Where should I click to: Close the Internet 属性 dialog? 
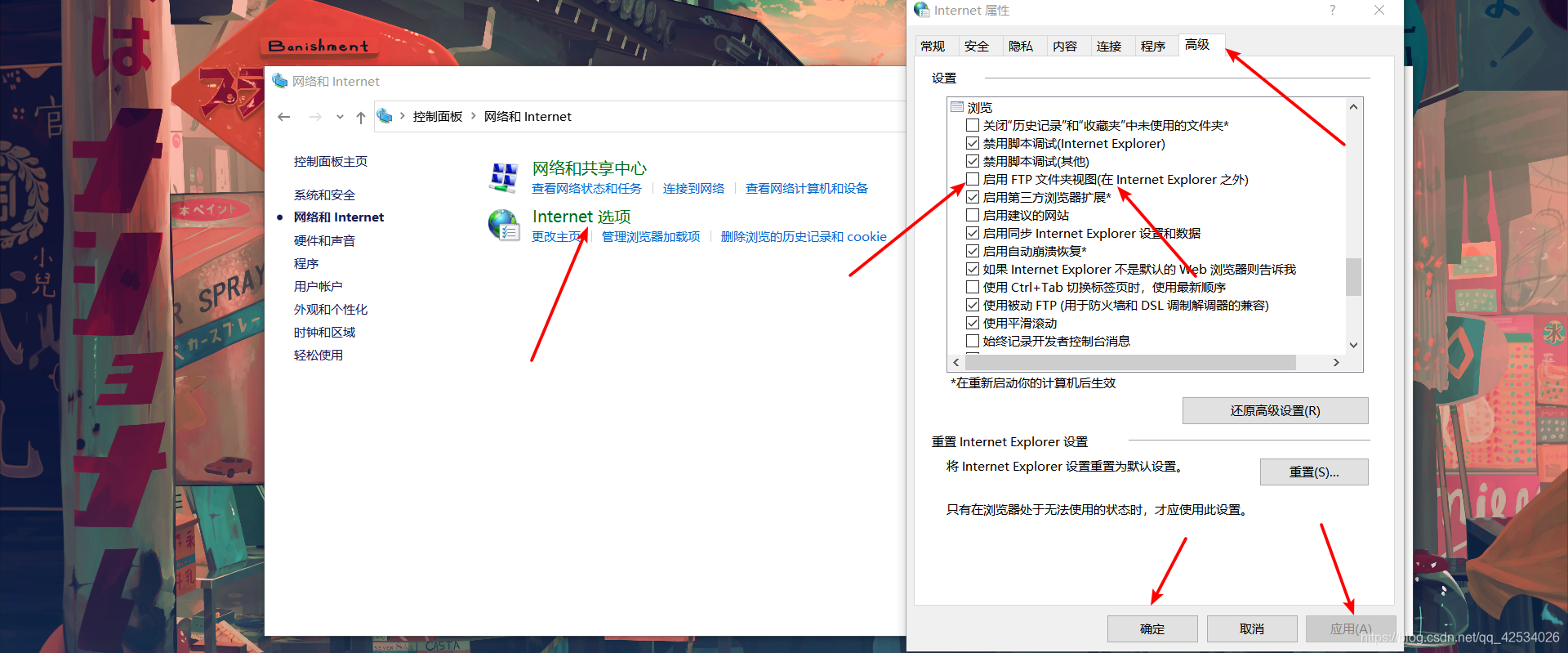tap(1379, 10)
